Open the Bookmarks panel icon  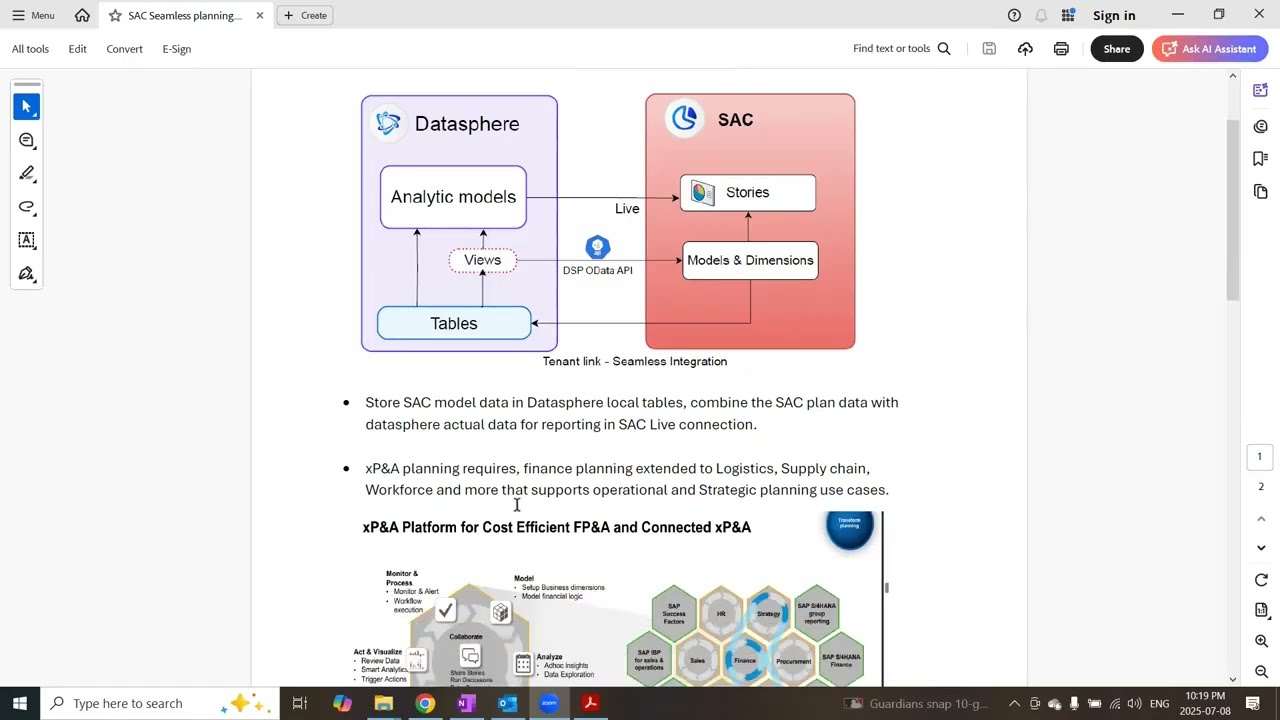click(1261, 159)
